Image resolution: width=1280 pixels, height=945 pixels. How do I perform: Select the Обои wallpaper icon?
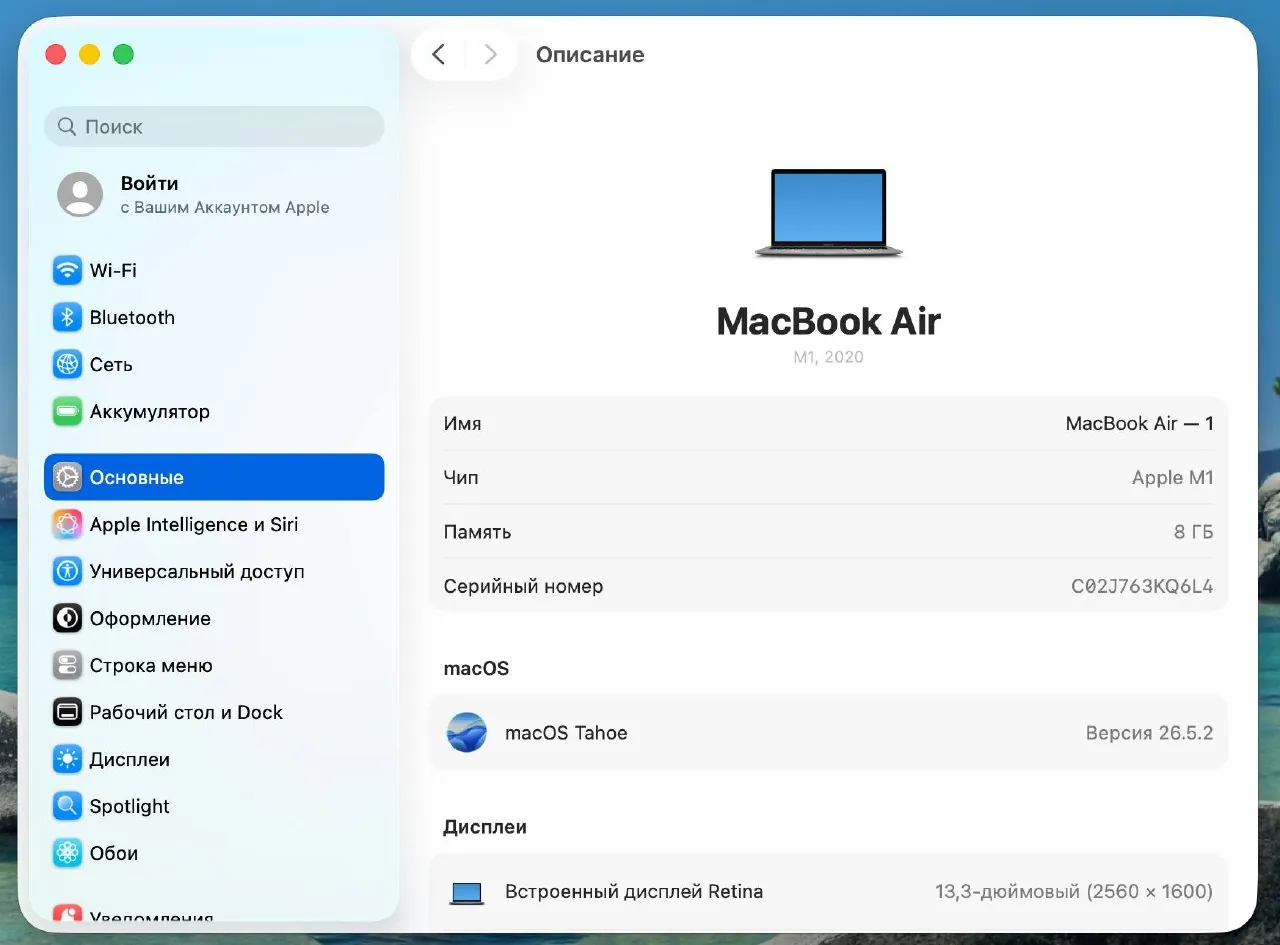pos(67,853)
